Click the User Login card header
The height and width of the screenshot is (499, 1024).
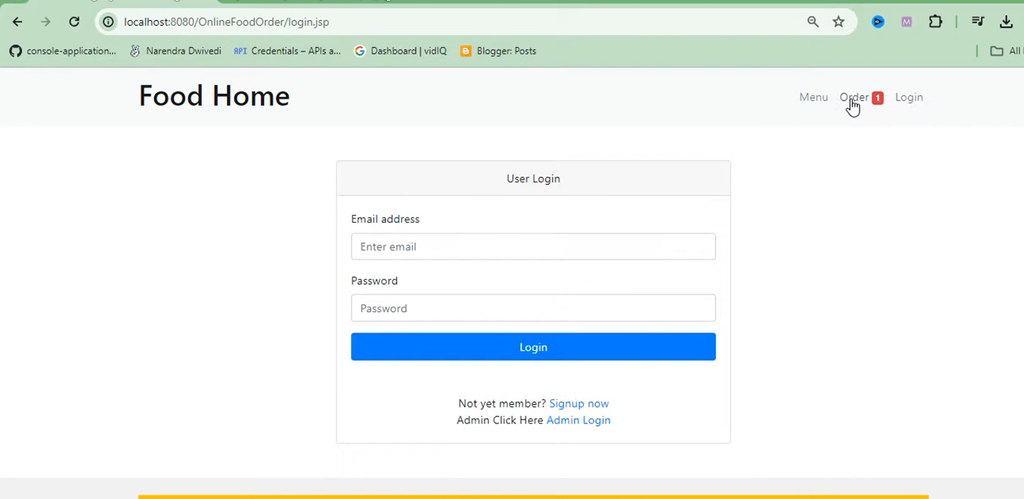[534, 178]
